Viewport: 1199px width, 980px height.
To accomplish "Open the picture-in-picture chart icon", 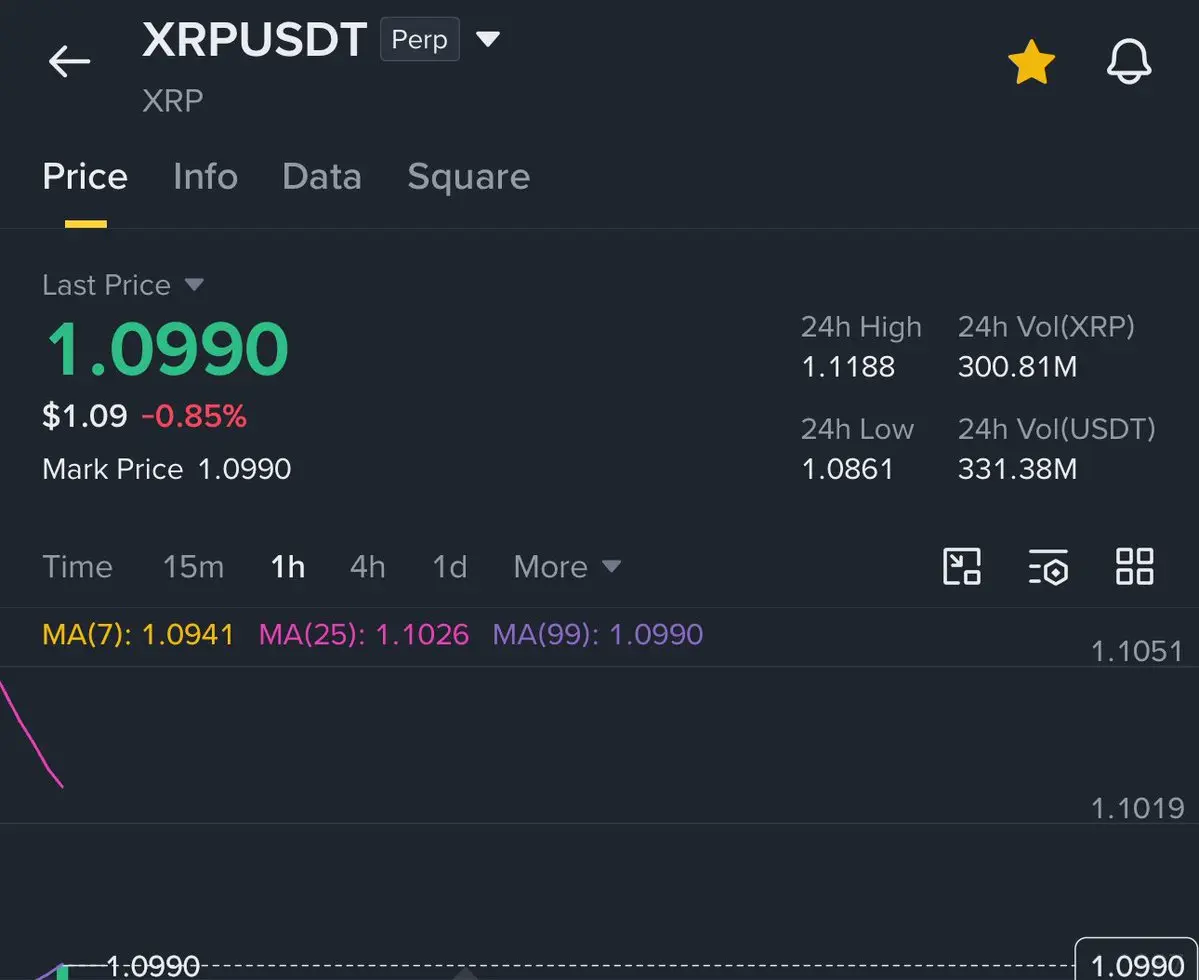I will 961,566.
